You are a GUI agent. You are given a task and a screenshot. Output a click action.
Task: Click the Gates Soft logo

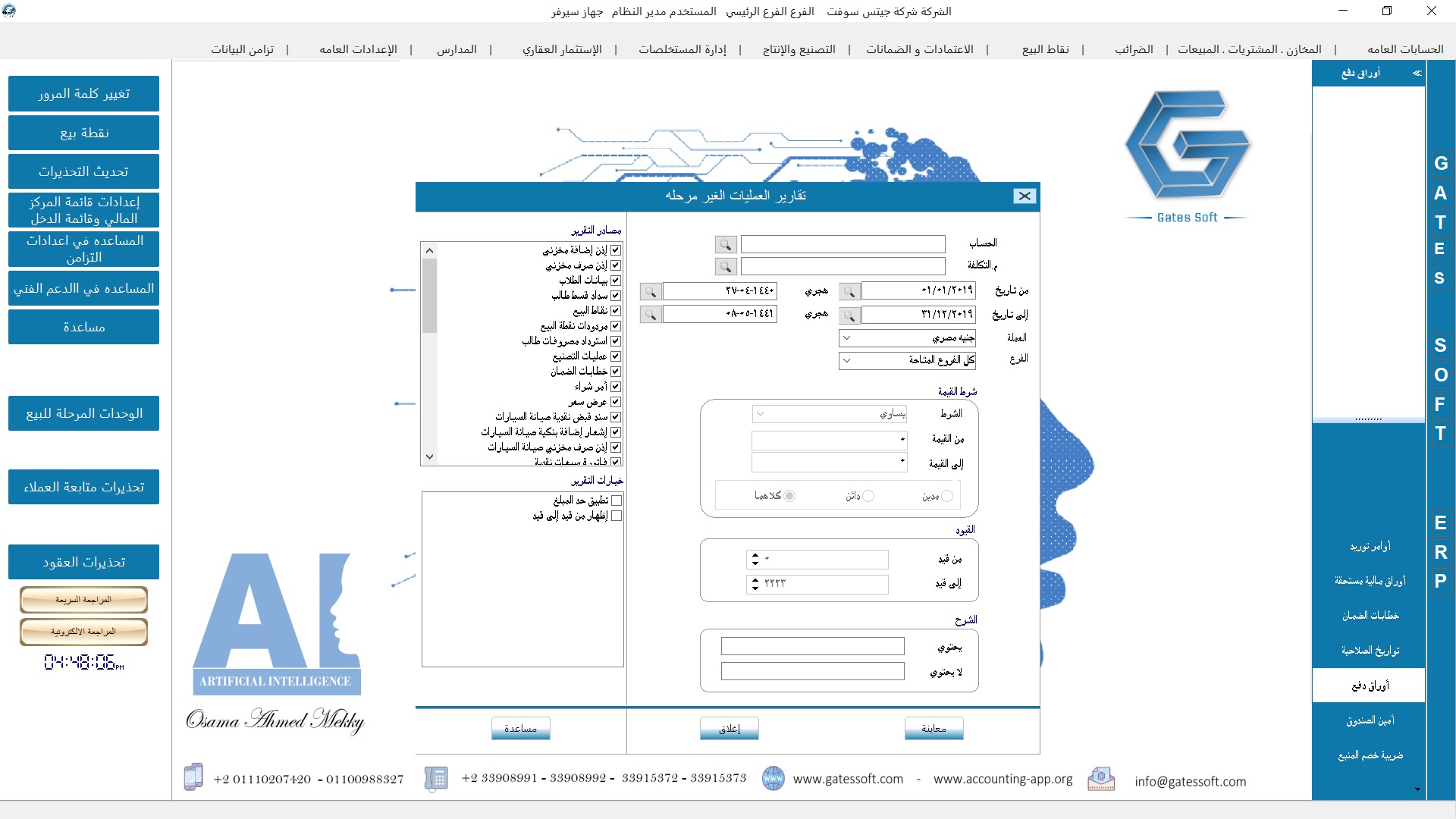click(1187, 155)
